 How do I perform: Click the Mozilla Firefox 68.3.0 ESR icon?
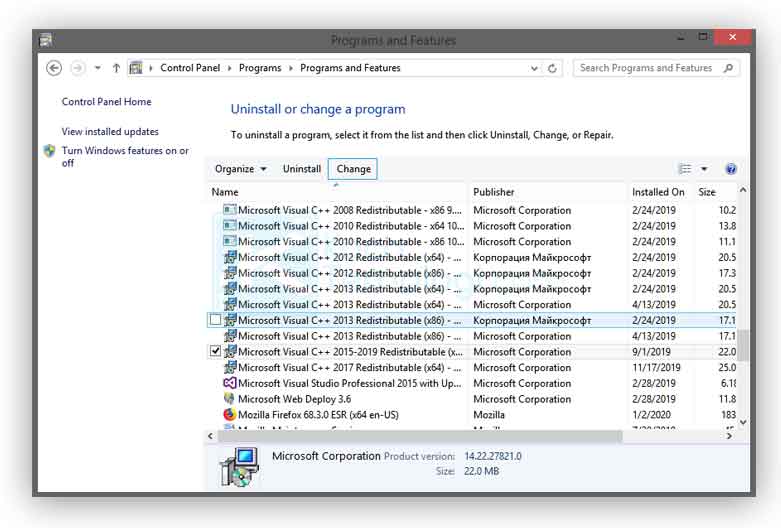[230, 414]
